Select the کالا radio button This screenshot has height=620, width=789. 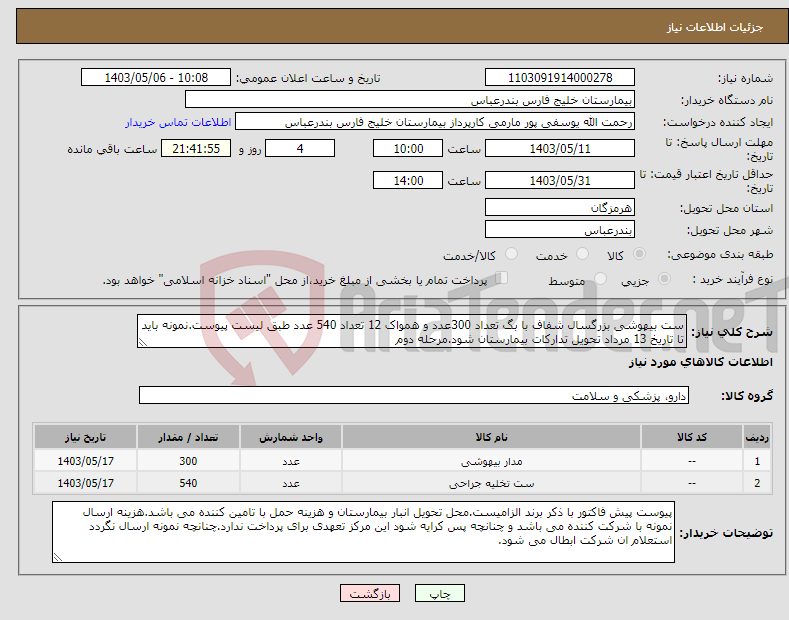click(x=639, y=254)
